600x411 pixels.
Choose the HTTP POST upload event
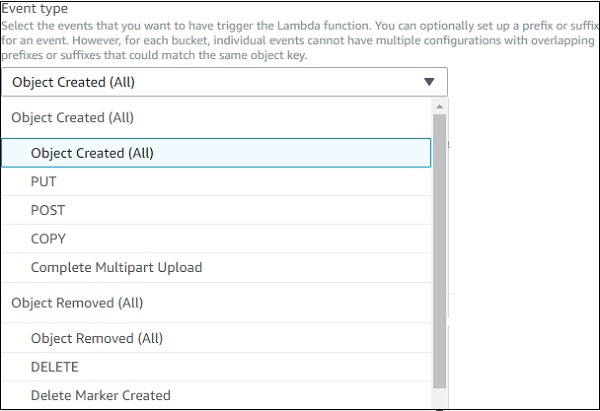48,210
